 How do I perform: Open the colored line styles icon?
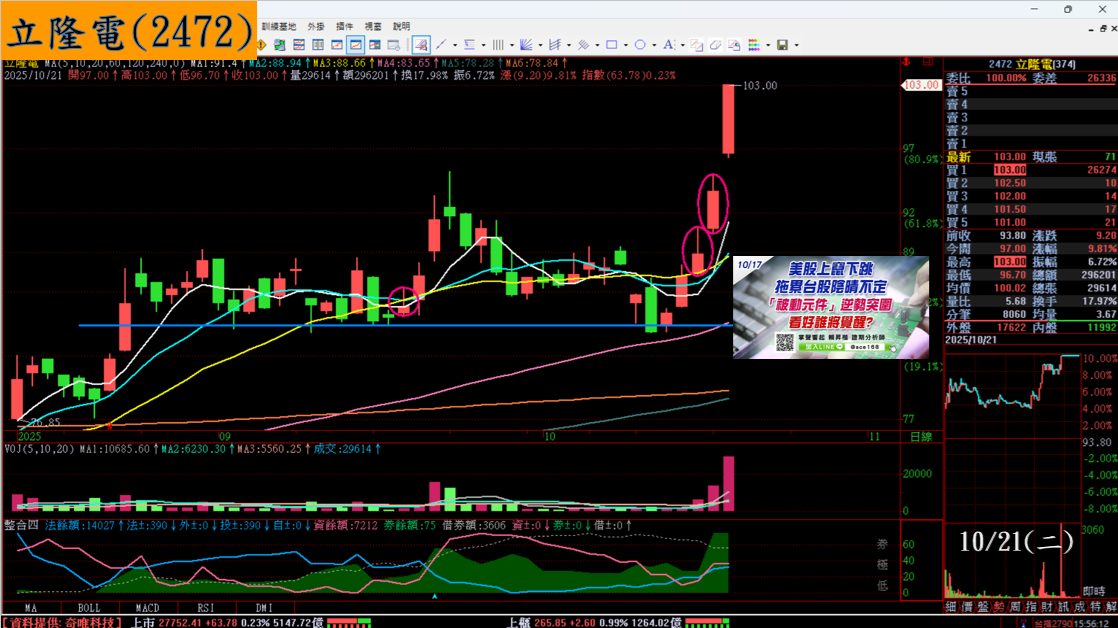(x=754, y=45)
